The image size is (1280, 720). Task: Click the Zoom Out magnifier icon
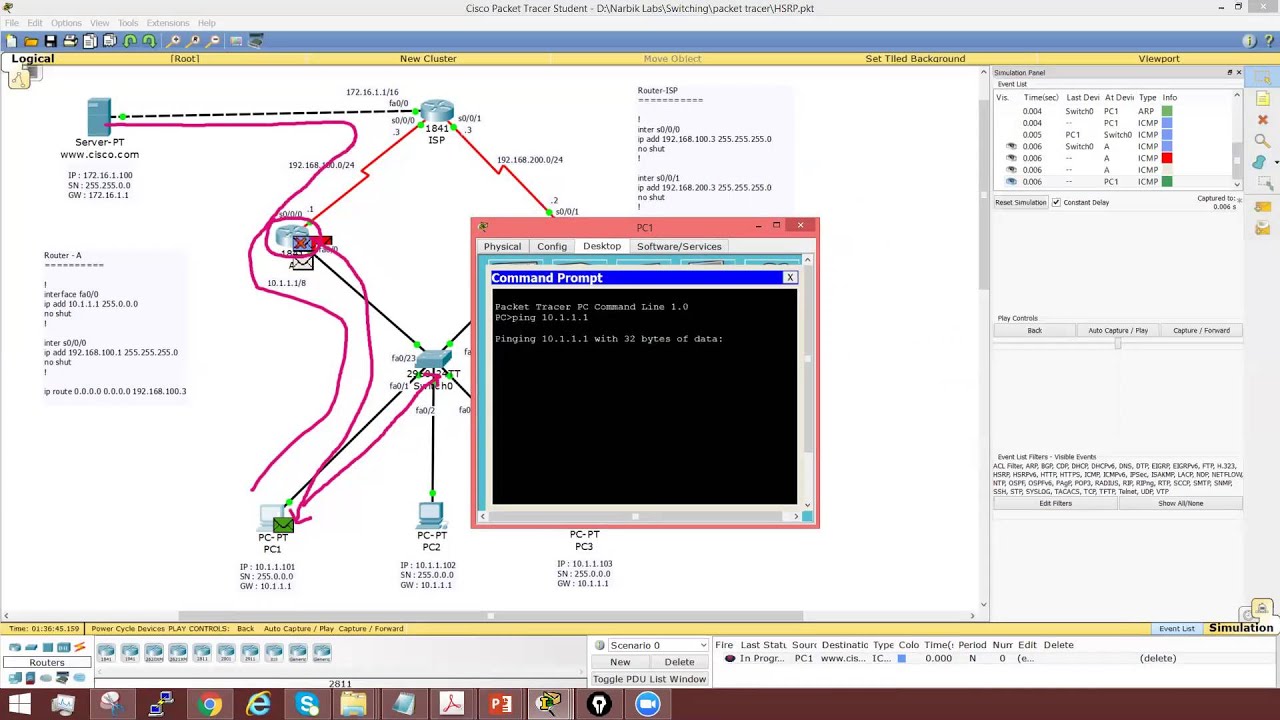click(213, 41)
